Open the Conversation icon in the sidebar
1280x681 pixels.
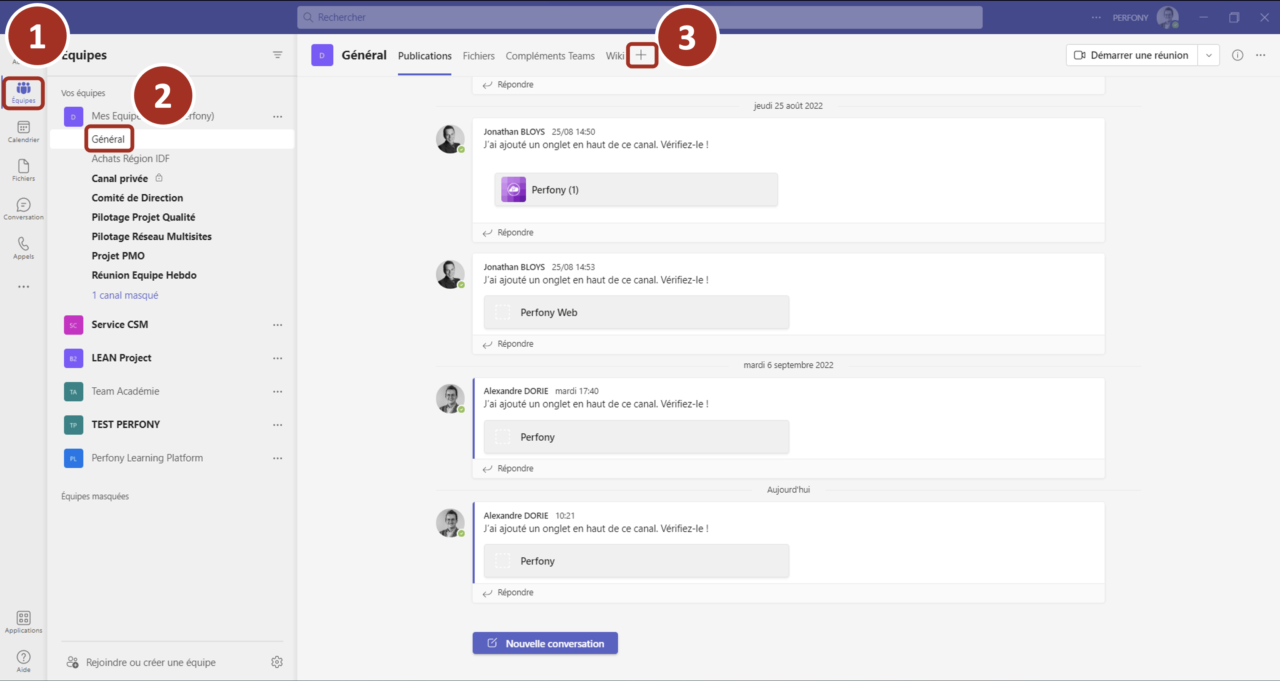click(x=22, y=208)
